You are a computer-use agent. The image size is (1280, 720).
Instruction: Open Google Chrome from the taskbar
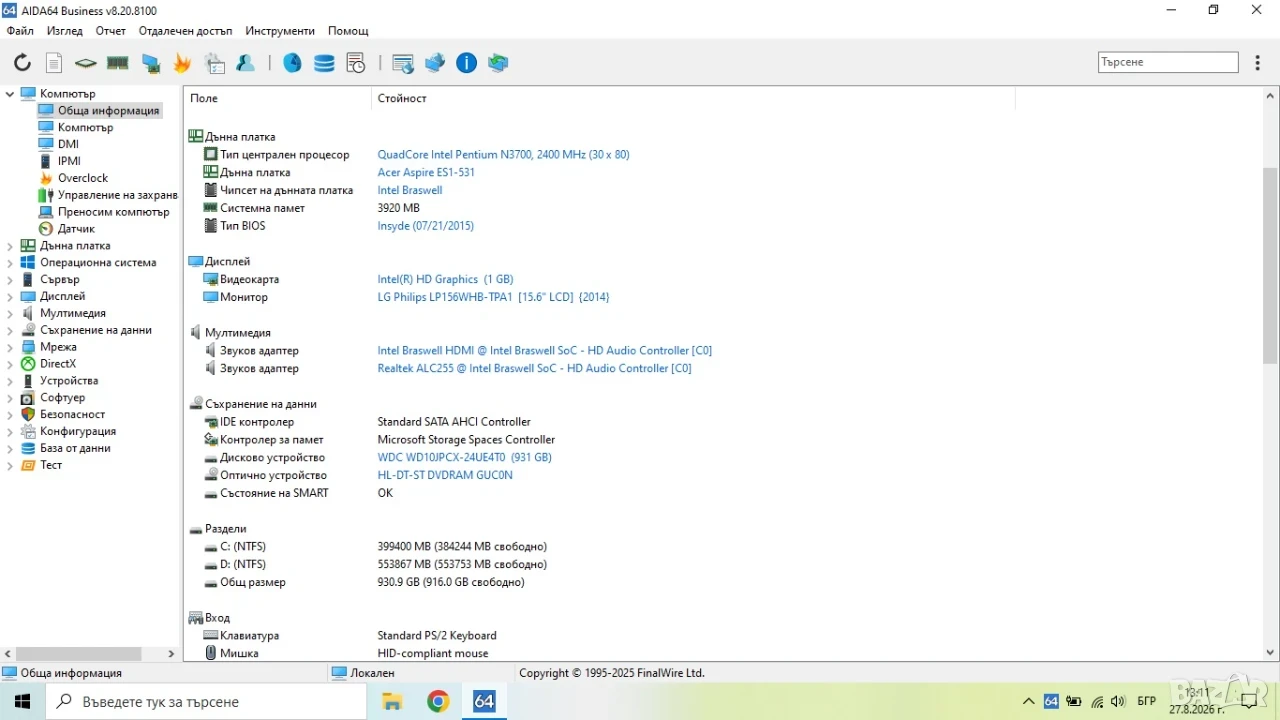coord(438,701)
